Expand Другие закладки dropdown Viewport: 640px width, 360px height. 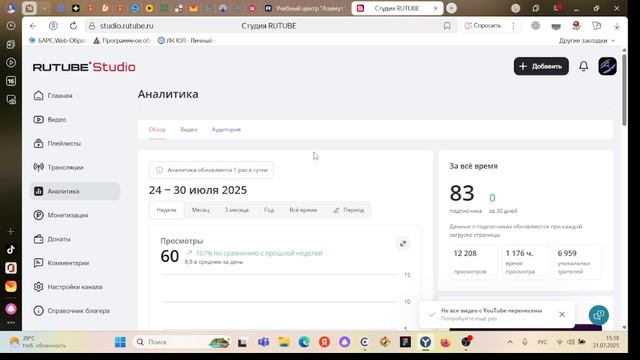pos(587,40)
